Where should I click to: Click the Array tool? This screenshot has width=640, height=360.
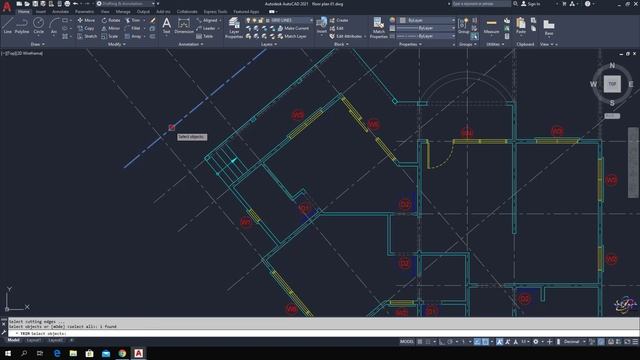point(133,36)
